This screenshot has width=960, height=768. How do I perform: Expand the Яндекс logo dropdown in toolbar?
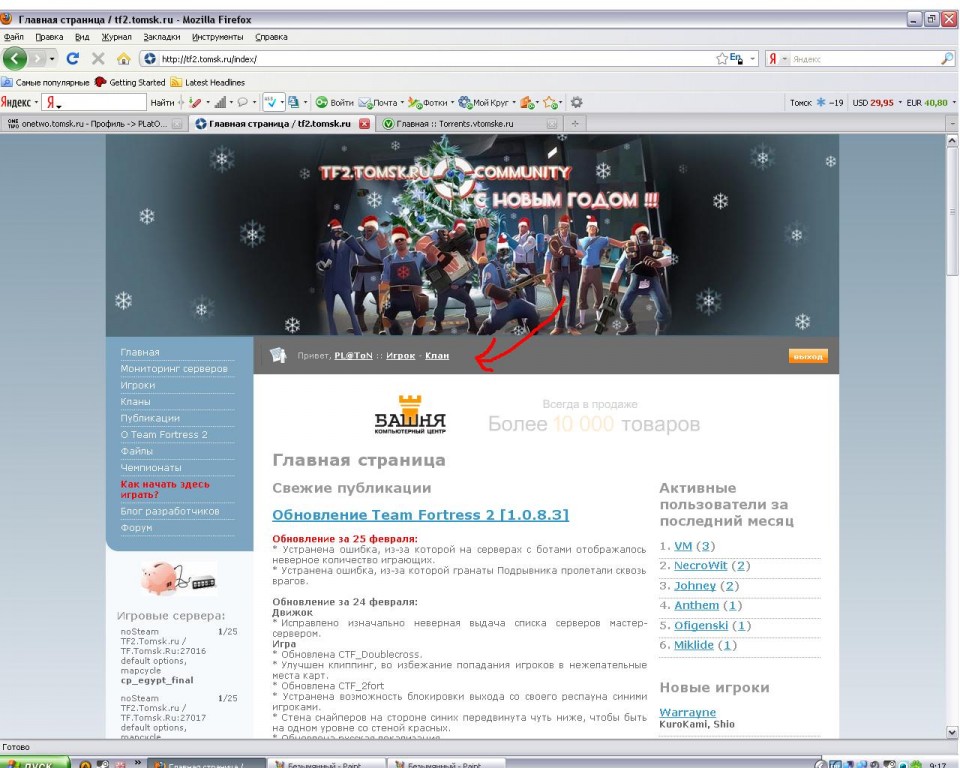pyautogui.click(x=36, y=102)
